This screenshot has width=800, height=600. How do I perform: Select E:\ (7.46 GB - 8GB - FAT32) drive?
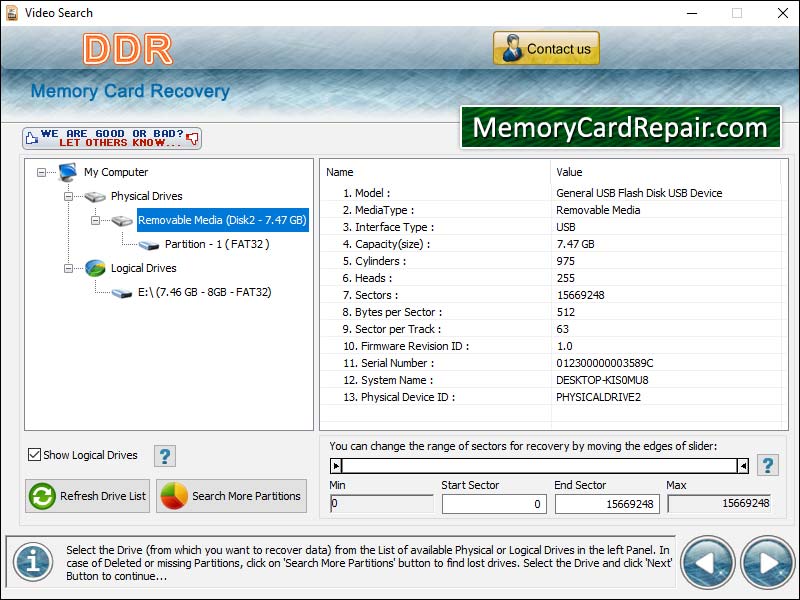click(x=205, y=292)
